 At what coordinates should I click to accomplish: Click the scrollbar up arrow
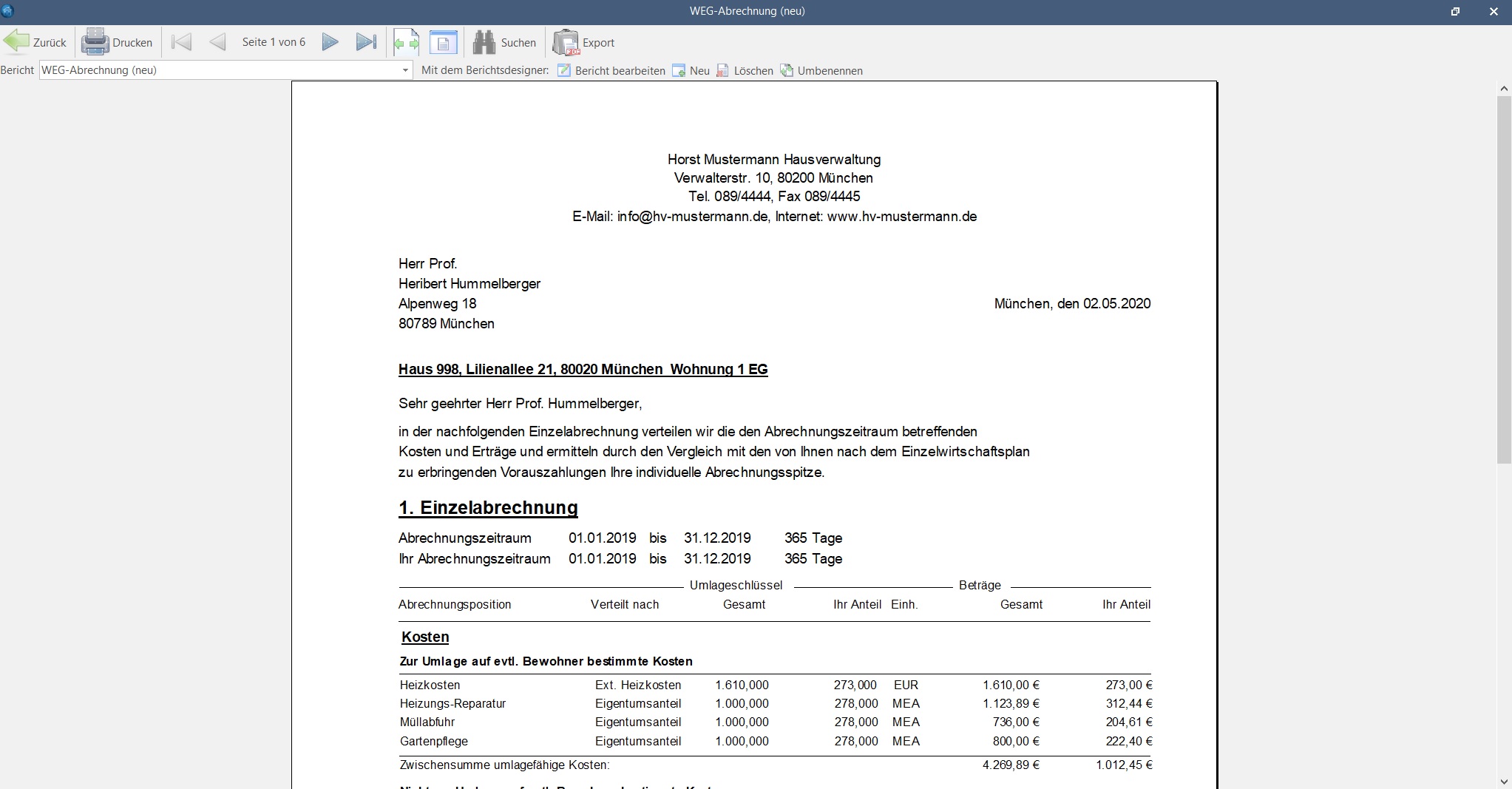point(1504,89)
